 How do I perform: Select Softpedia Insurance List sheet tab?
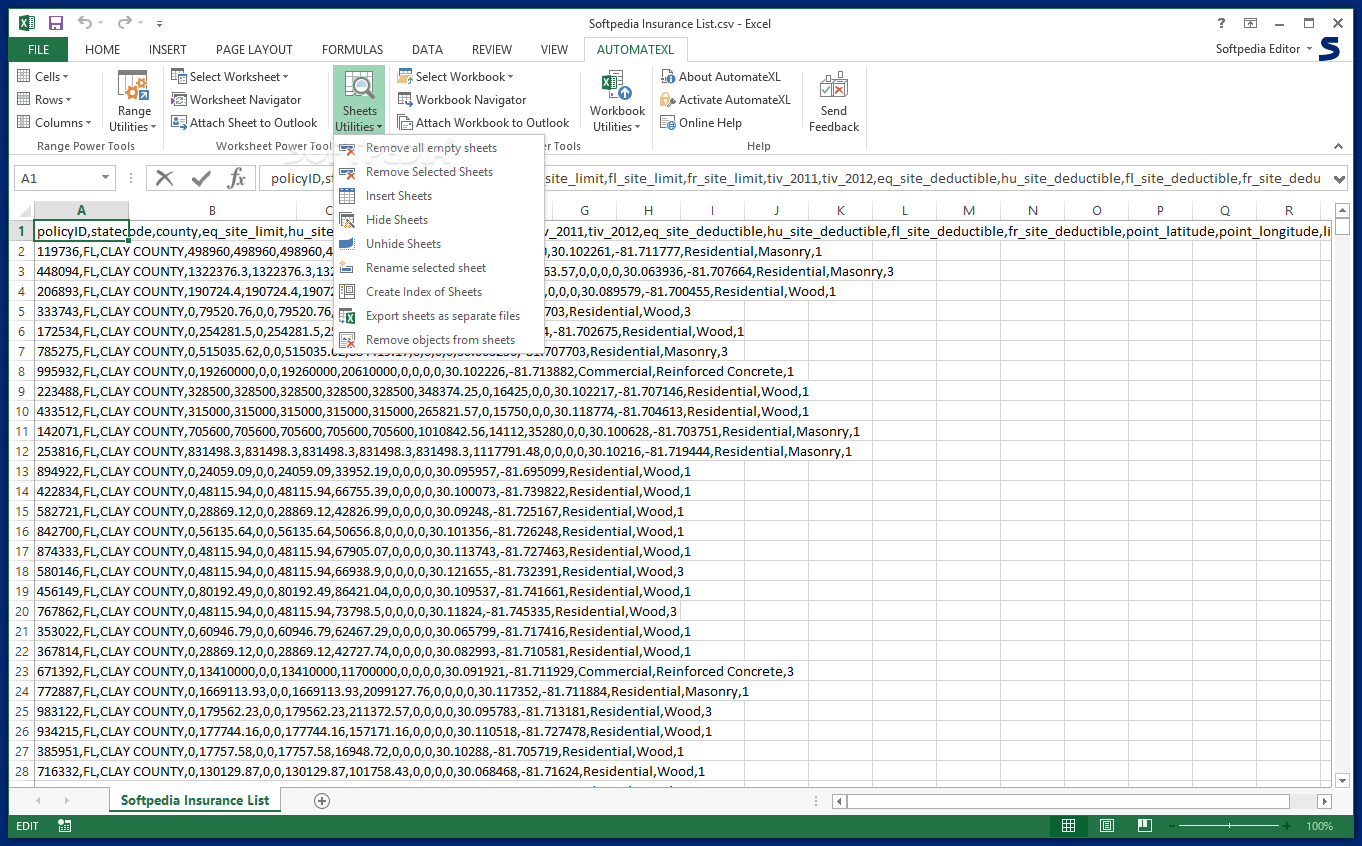[x=196, y=800]
